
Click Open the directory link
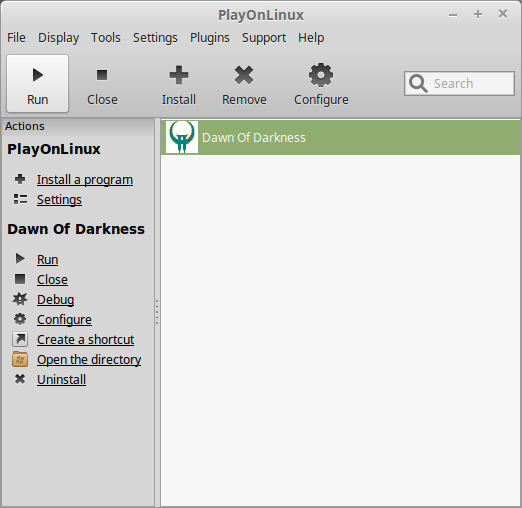point(89,360)
